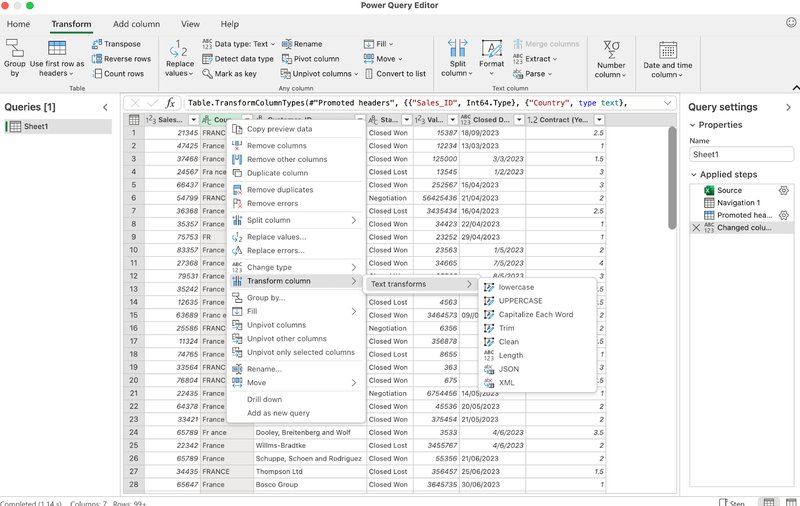Screen dimensions: 800x506
Task: Choose Remove errors
Action: point(296,204)
